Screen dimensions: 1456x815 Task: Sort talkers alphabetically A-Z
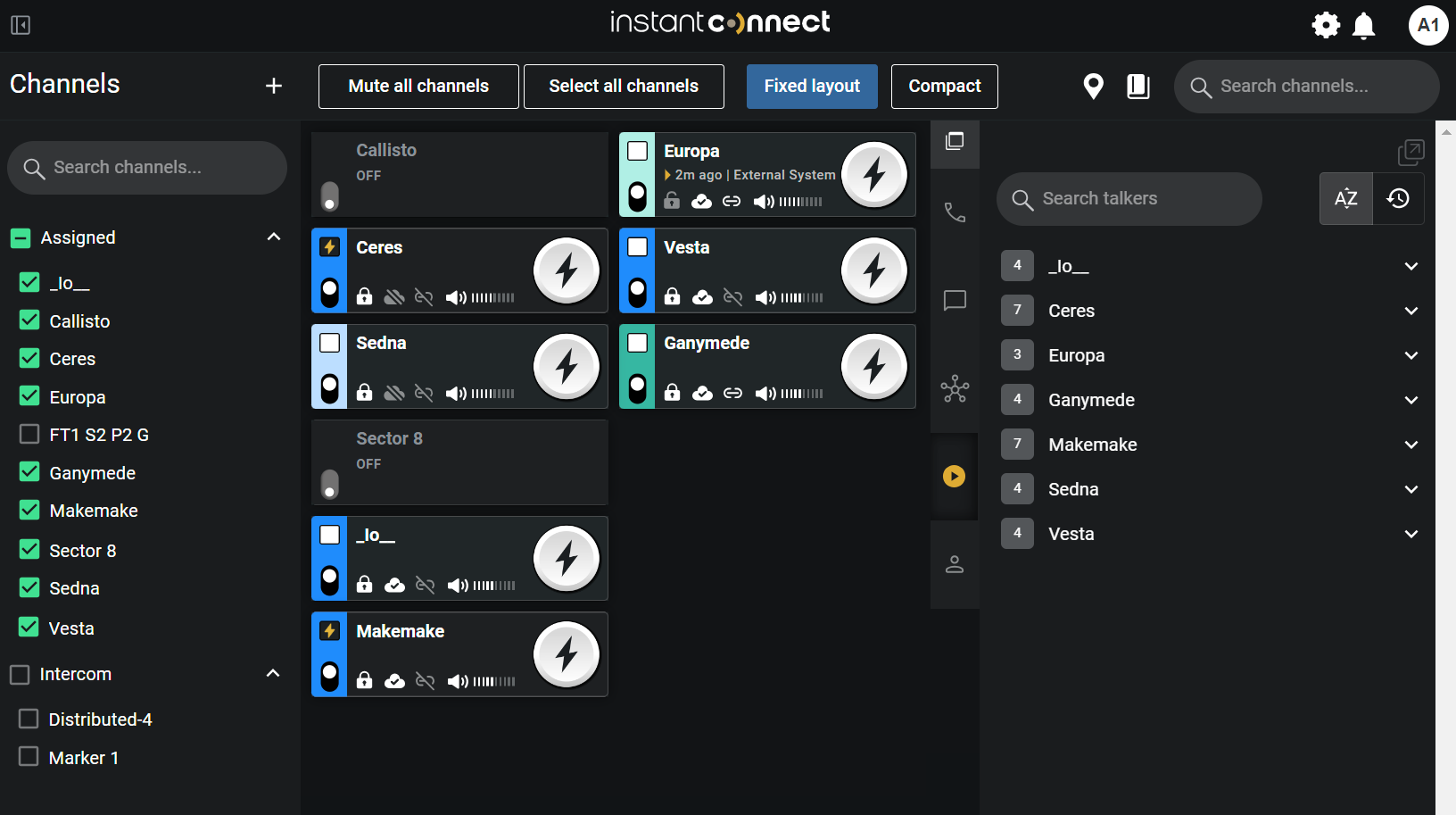[1346, 198]
